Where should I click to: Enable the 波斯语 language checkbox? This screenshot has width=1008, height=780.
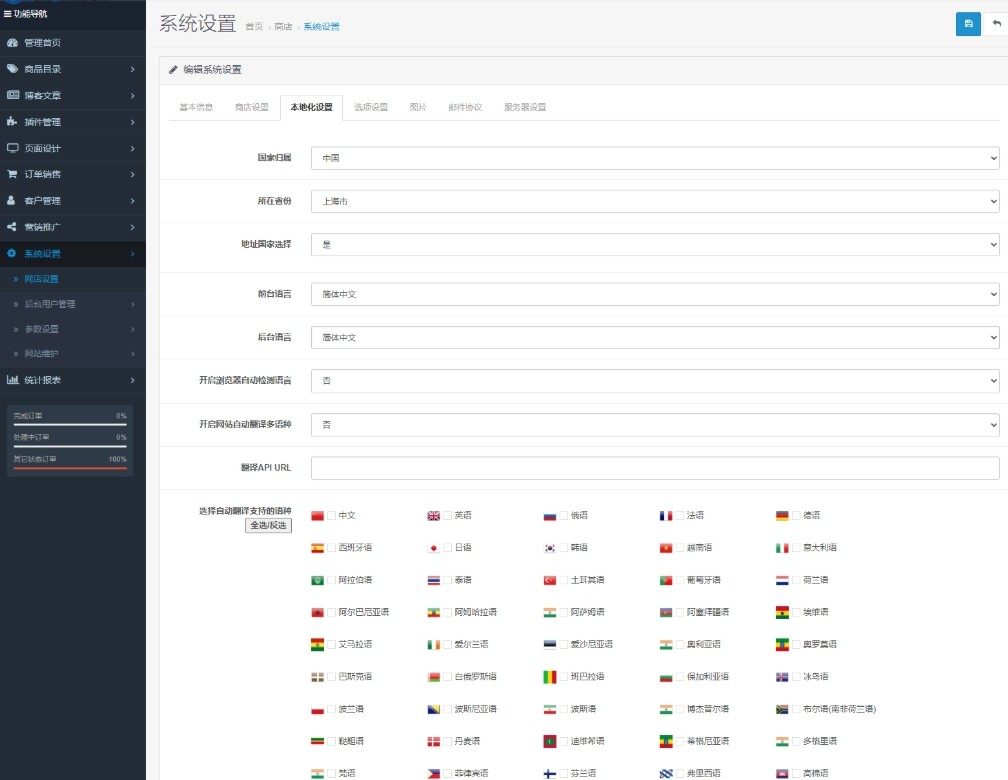point(564,709)
